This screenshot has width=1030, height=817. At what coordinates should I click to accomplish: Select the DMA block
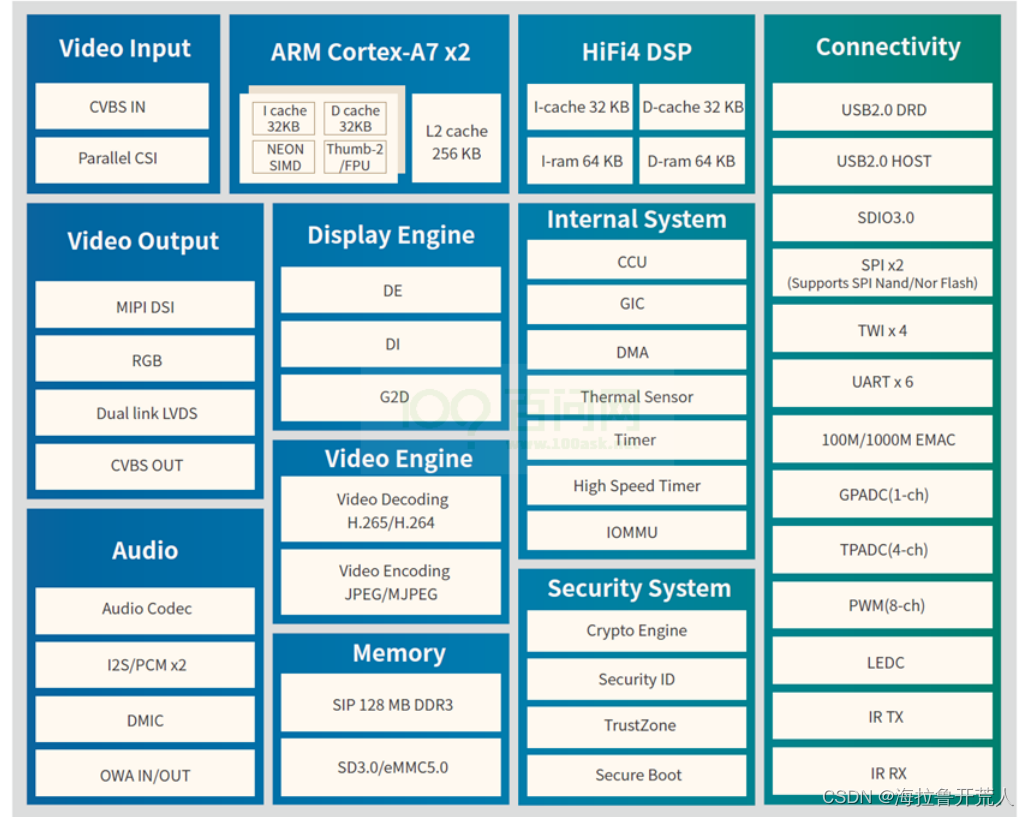point(637,350)
